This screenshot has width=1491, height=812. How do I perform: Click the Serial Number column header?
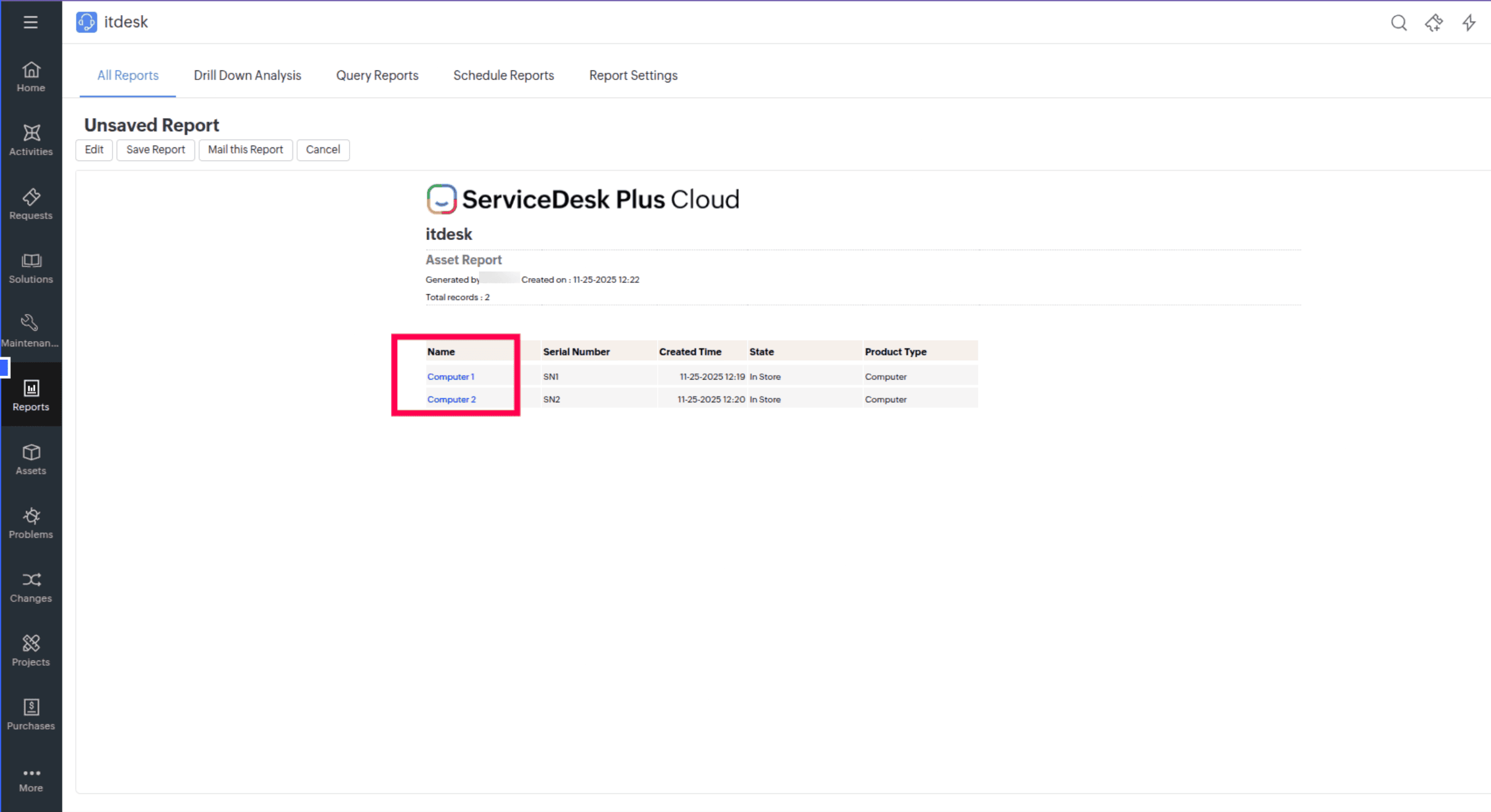[x=576, y=352]
